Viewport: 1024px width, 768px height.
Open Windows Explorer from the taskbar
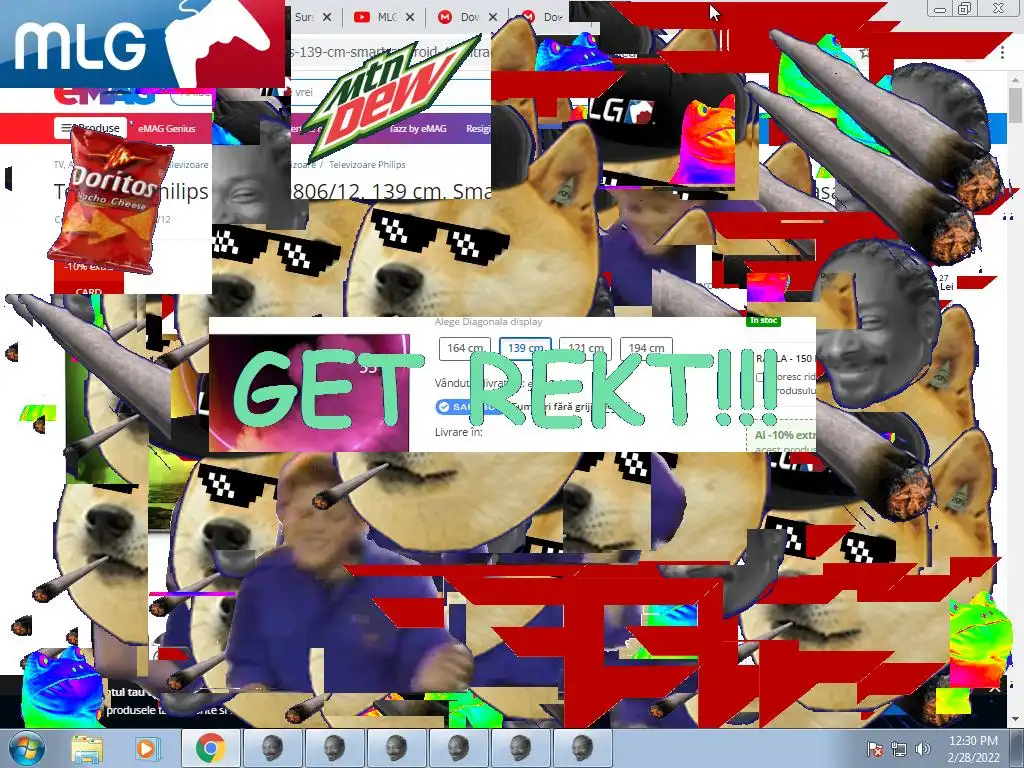click(x=87, y=749)
